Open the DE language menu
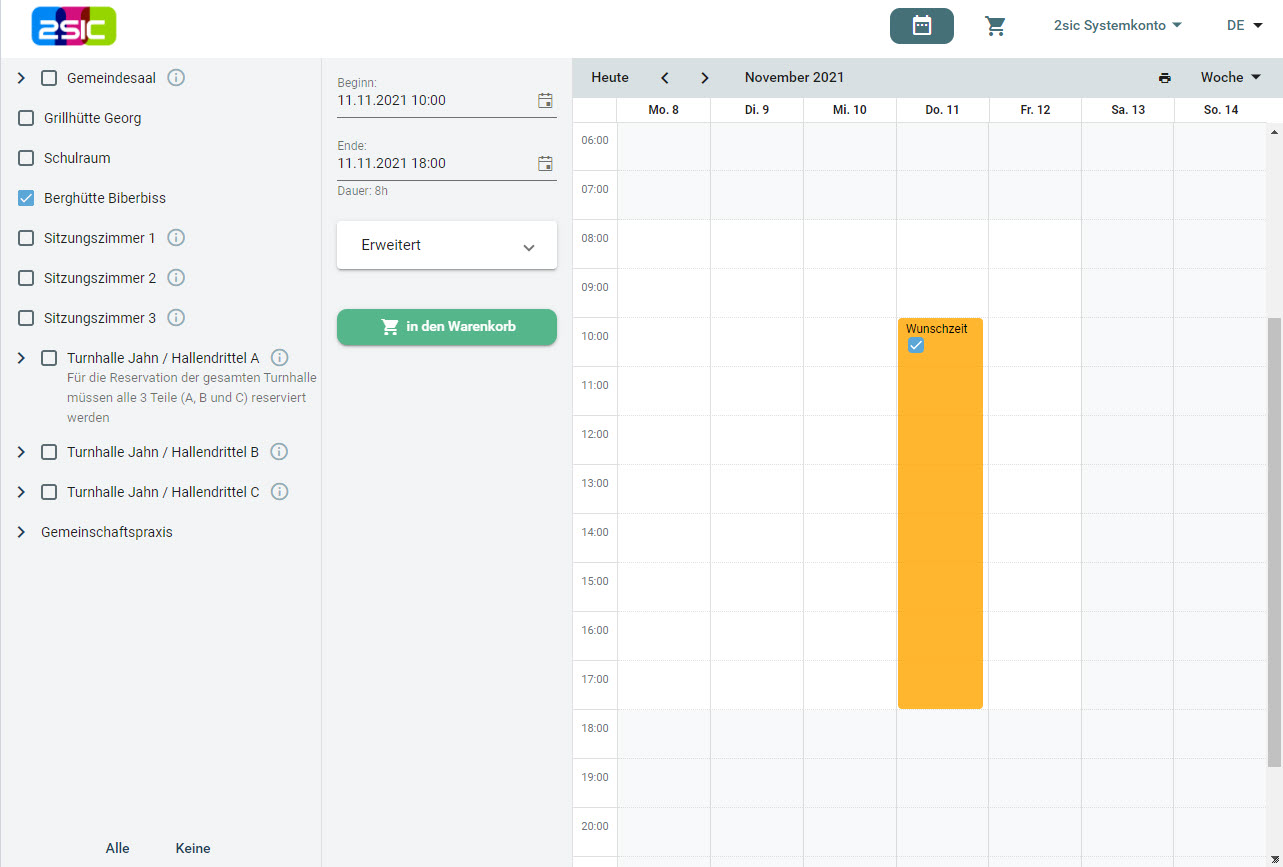 (1244, 26)
